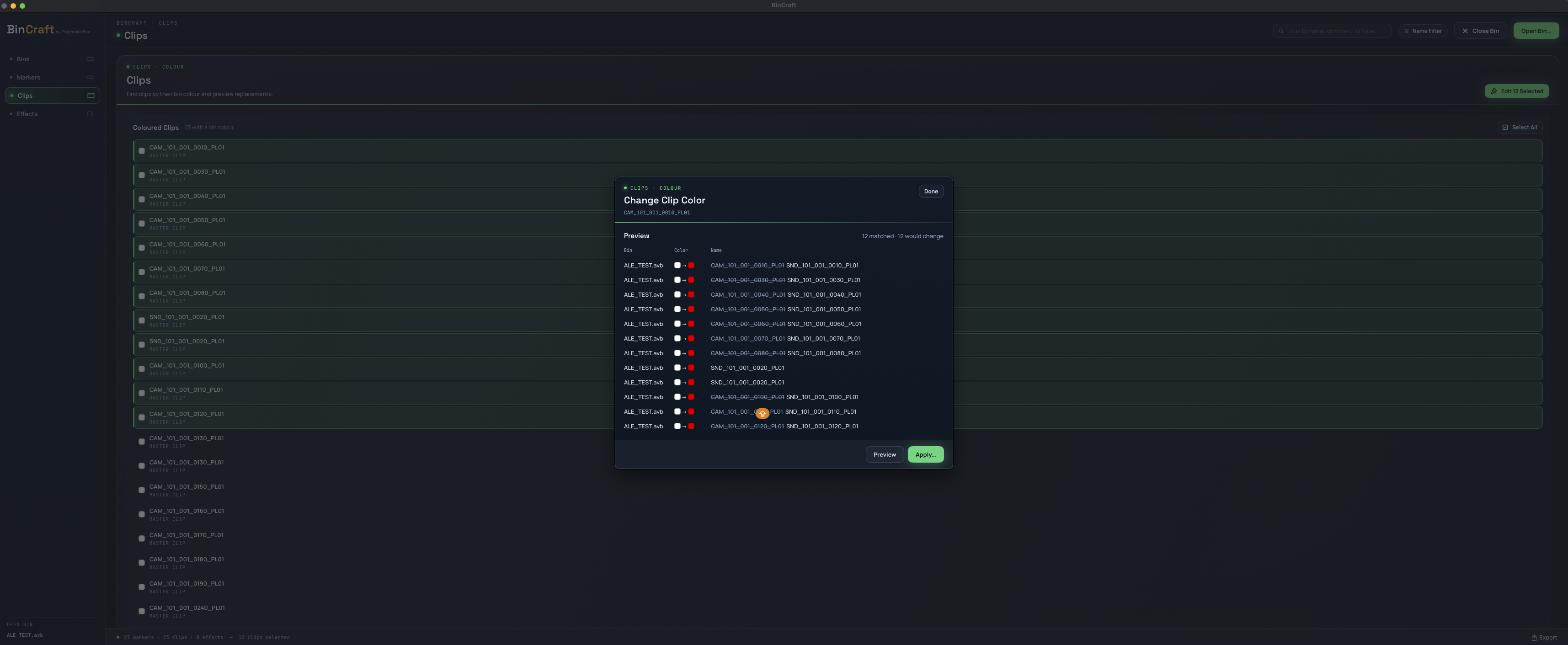Click ALE_TEST.avb under Open Bin label
The image size is (1568, 645).
[25, 635]
